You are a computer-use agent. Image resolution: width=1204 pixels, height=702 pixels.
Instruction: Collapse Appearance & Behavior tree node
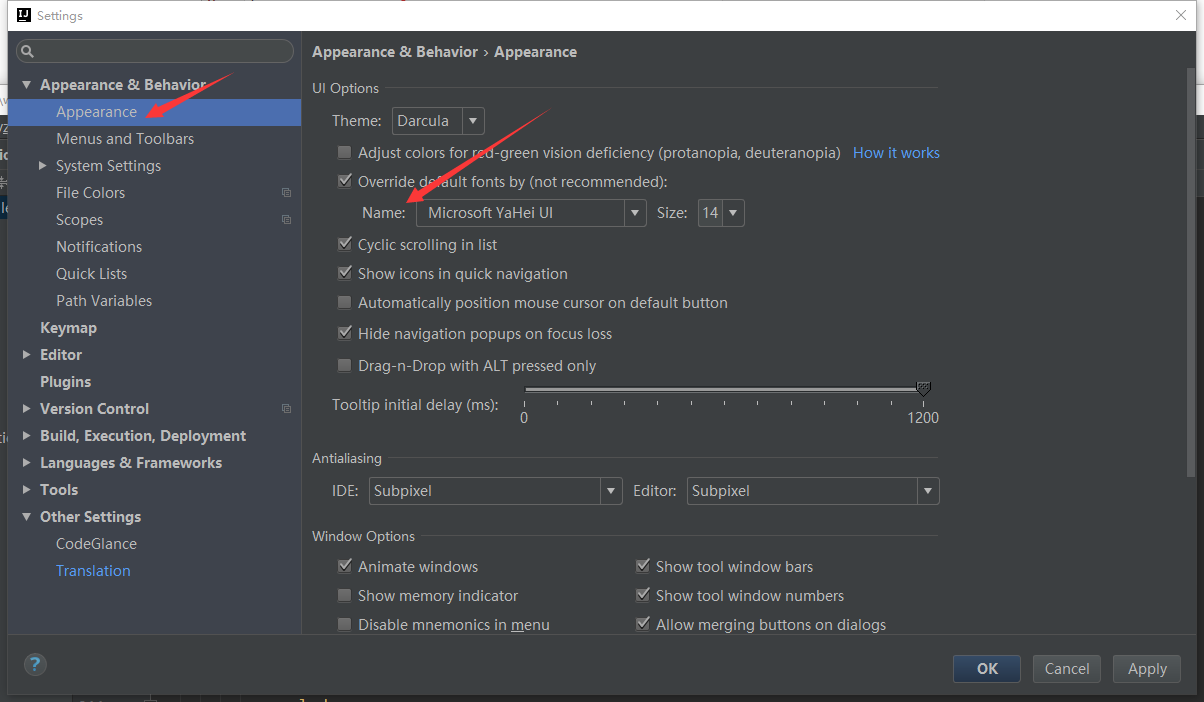(x=27, y=85)
